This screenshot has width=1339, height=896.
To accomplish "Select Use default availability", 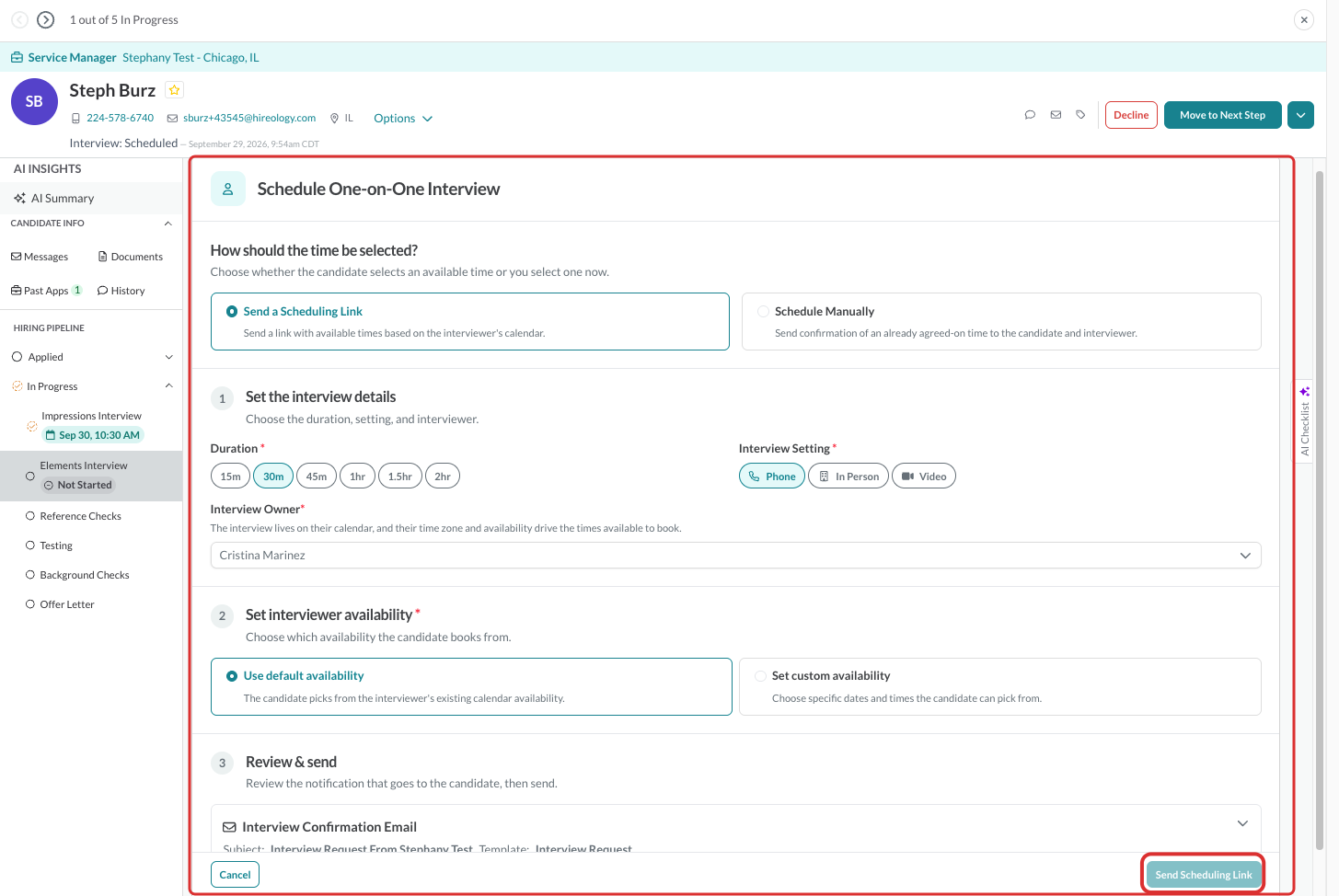I will click(471, 686).
